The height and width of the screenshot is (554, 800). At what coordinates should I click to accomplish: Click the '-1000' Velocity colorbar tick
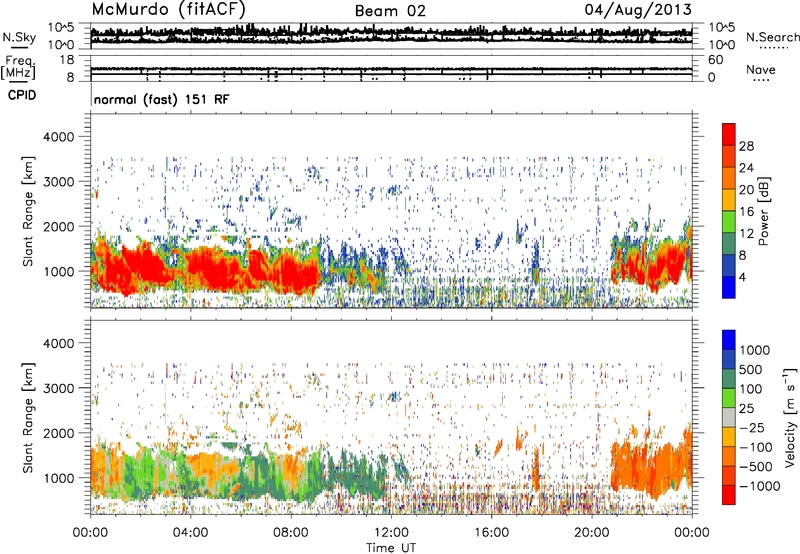tap(759, 486)
